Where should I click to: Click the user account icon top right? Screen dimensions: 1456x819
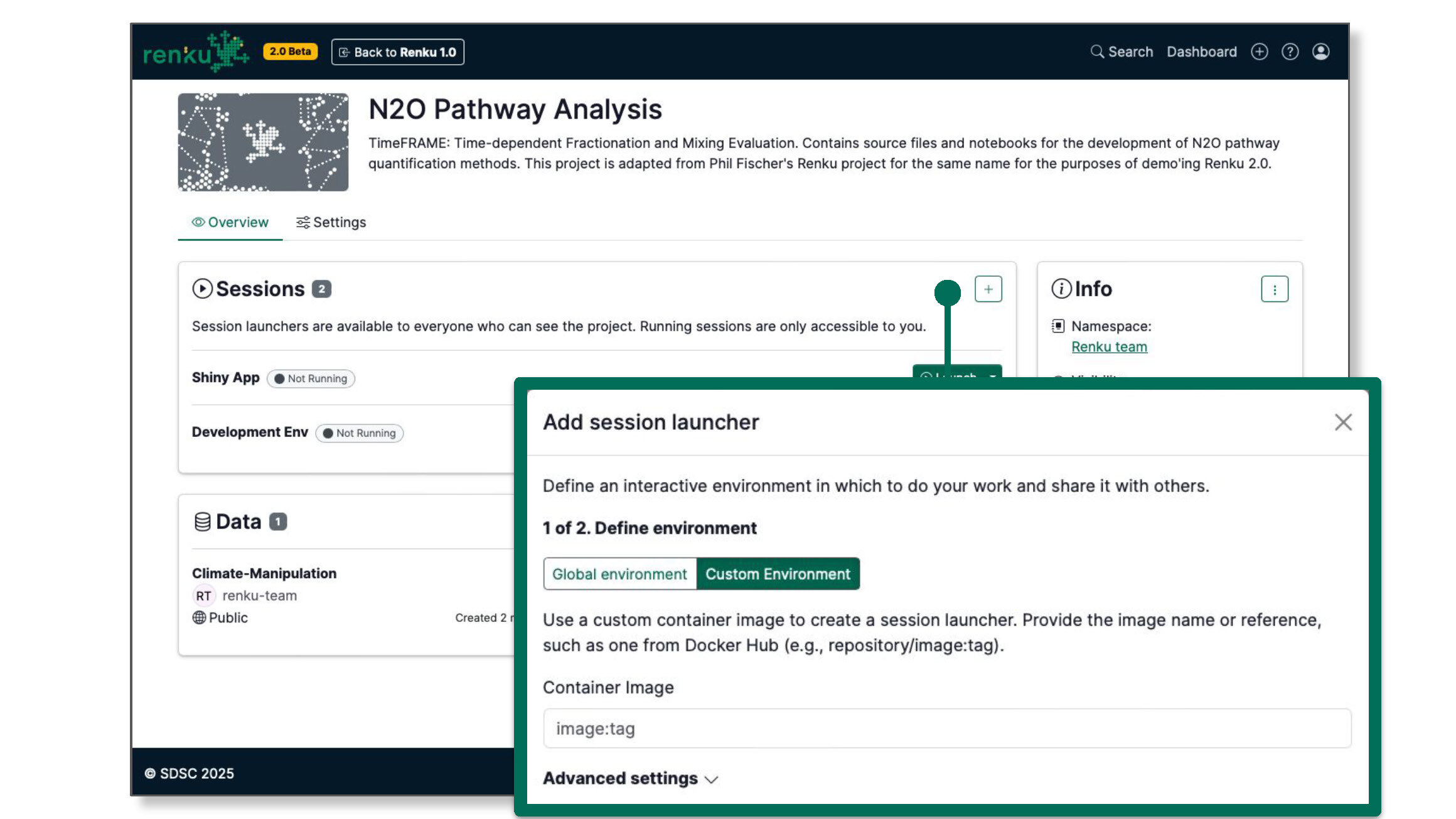(x=1321, y=51)
